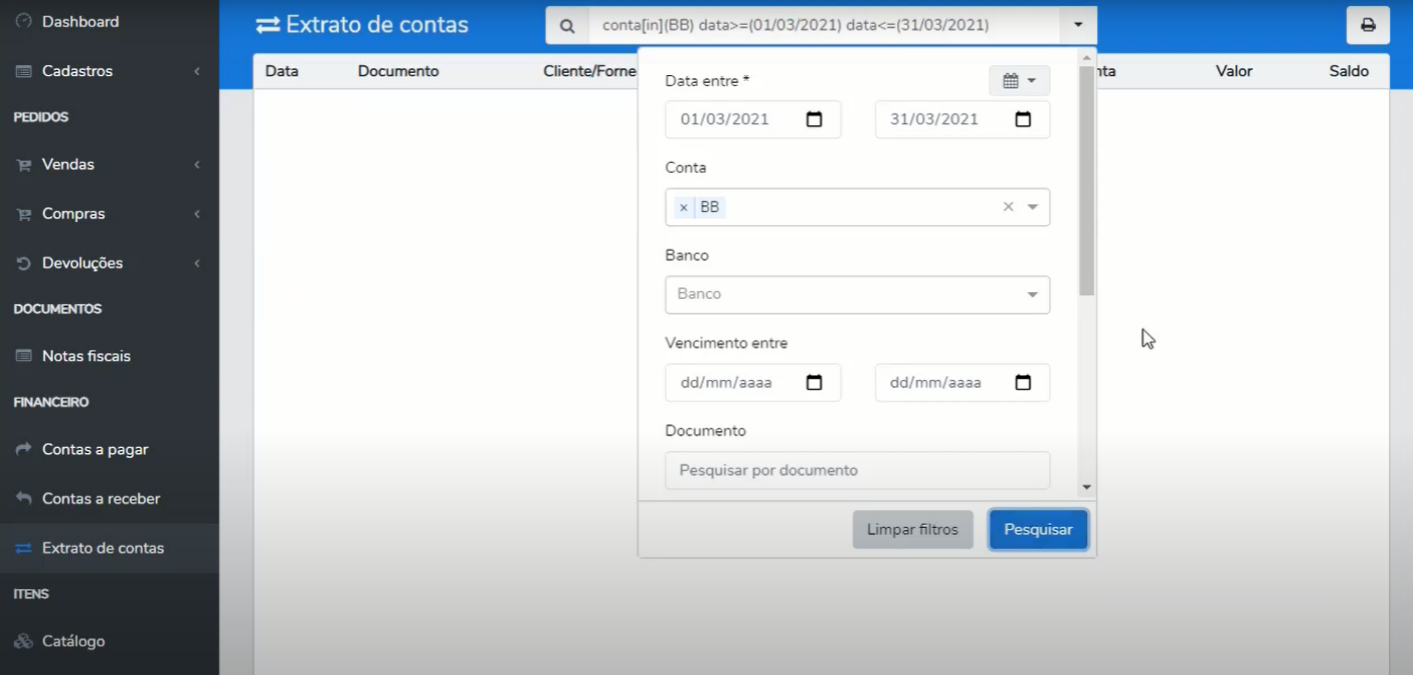Click the Extrato de contas exchange icon

point(24,548)
